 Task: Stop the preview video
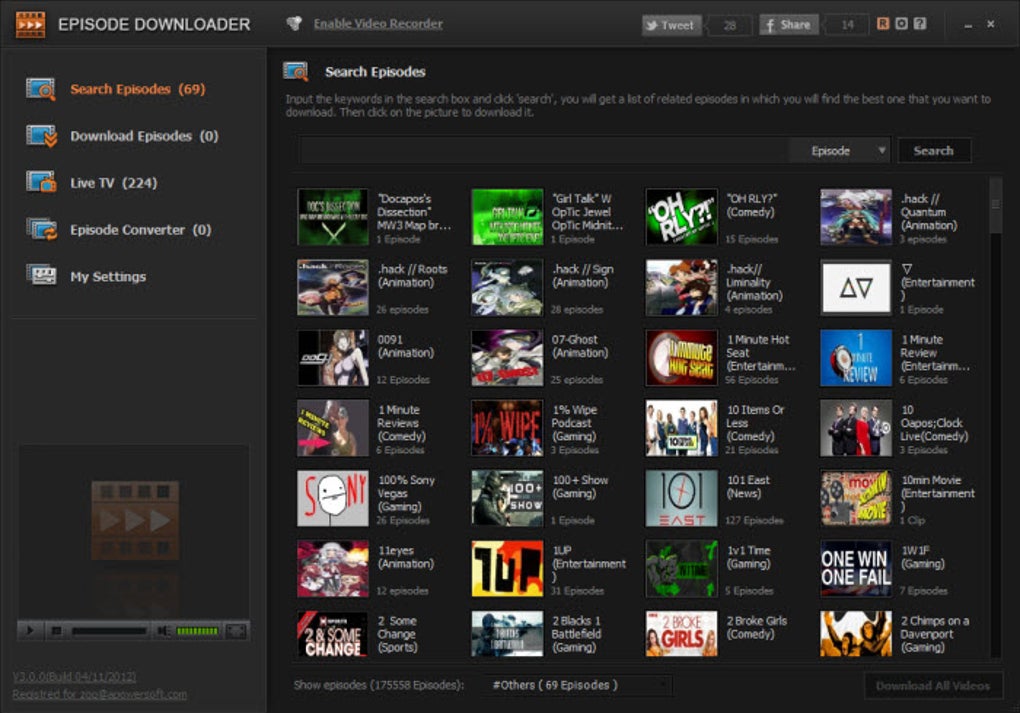coord(57,630)
